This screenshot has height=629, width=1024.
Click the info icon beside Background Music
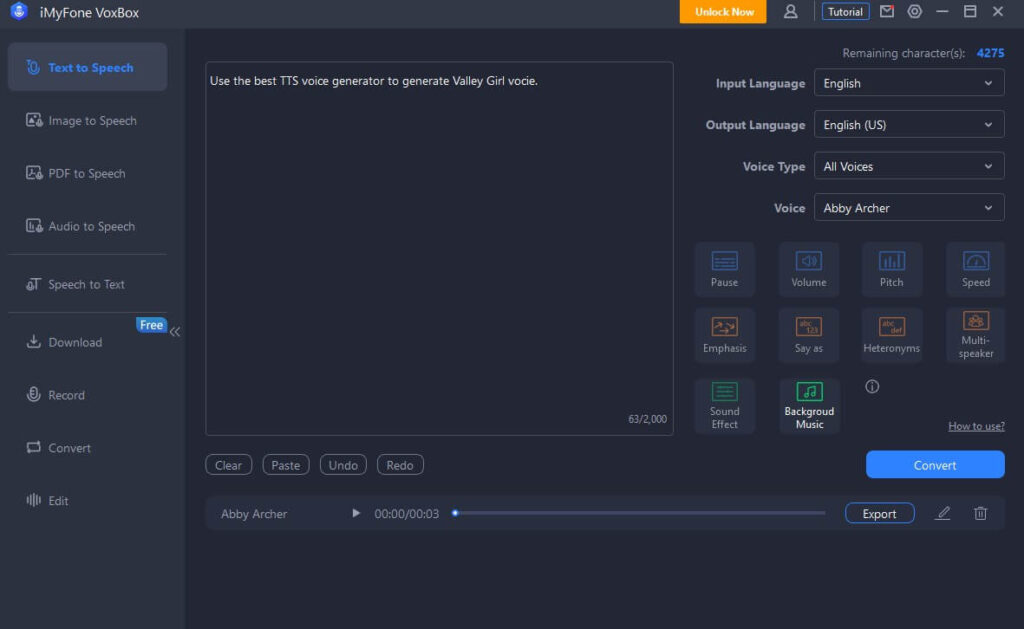(x=872, y=387)
